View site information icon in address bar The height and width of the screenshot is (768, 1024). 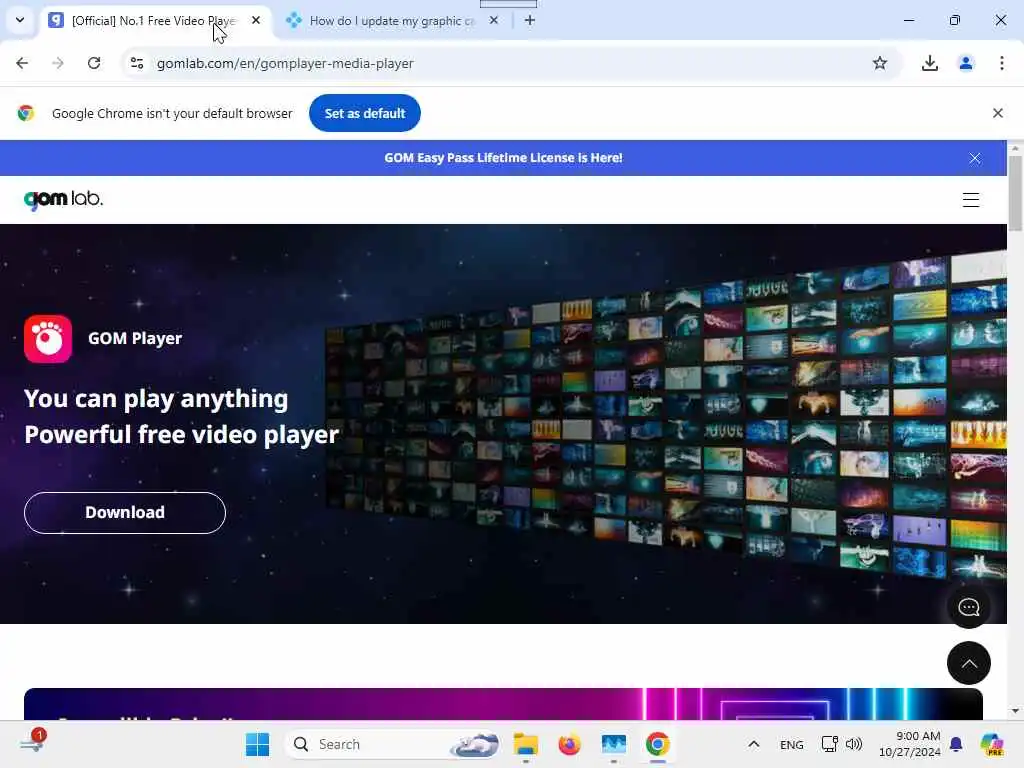(x=136, y=63)
